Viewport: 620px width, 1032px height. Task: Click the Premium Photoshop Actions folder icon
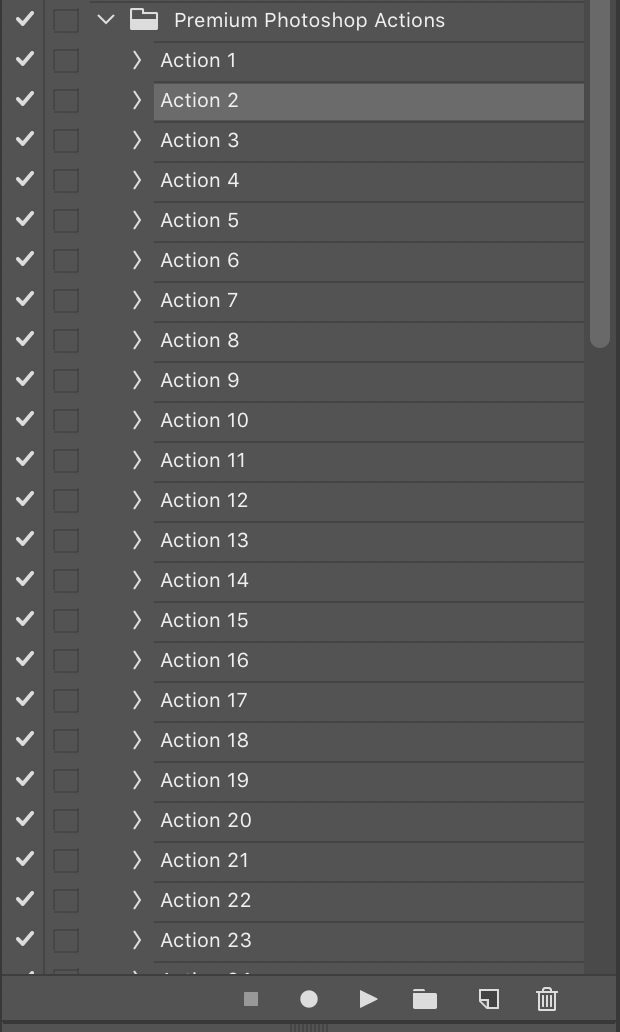(144, 19)
